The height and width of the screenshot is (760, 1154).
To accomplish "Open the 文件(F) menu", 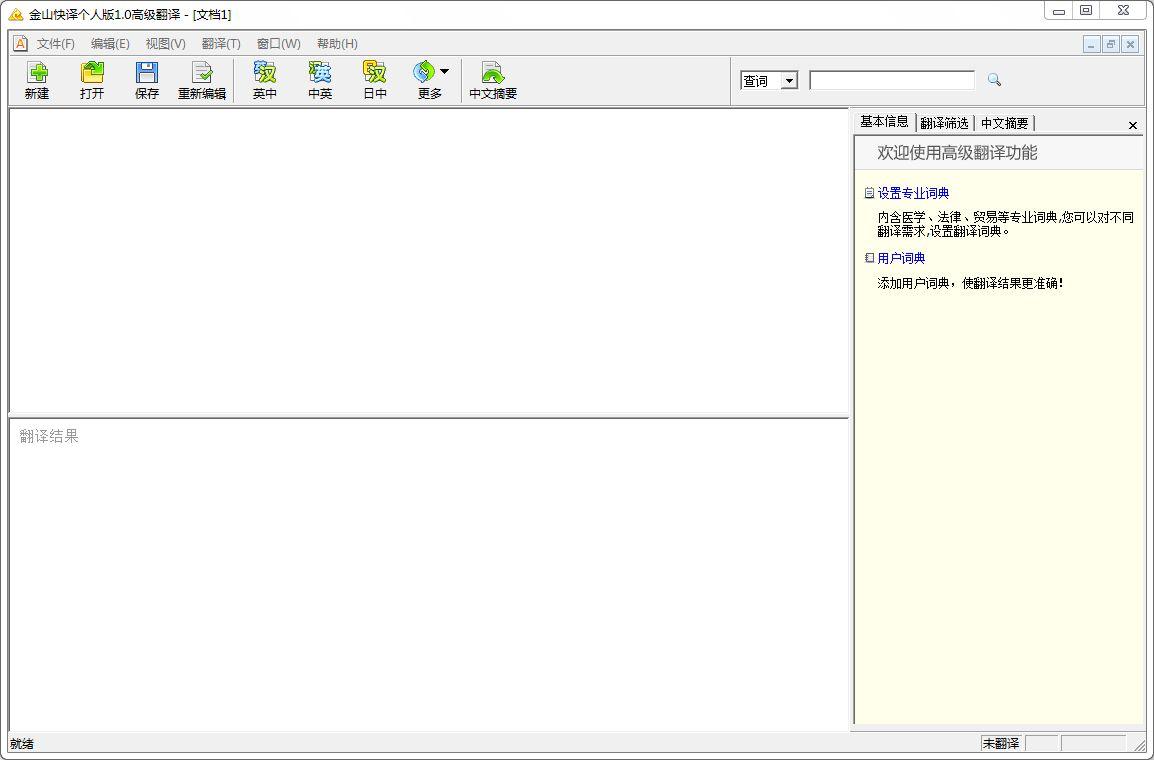I will [x=55, y=44].
